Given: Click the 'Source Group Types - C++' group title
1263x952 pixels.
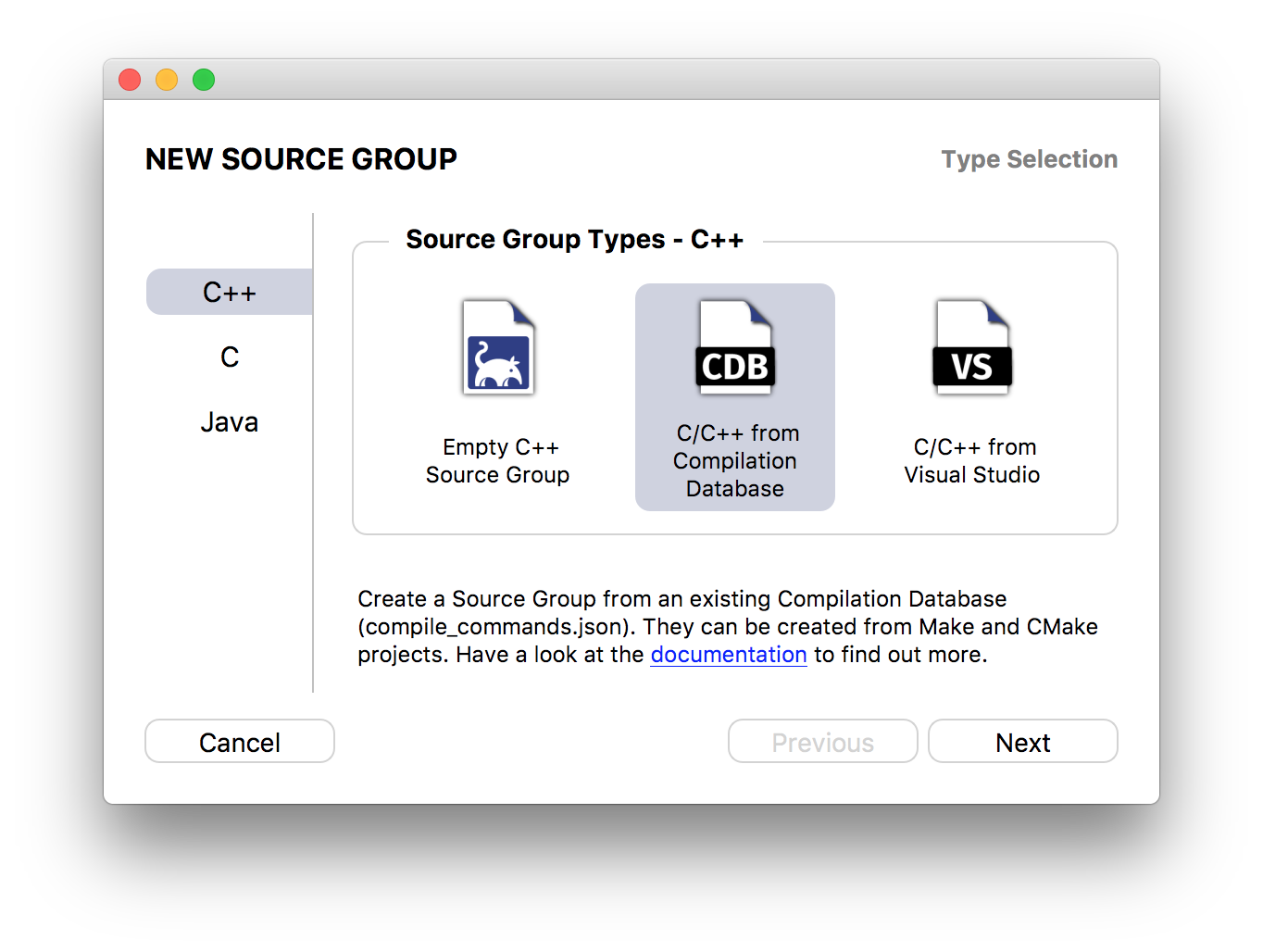Looking at the screenshot, I should click(574, 239).
